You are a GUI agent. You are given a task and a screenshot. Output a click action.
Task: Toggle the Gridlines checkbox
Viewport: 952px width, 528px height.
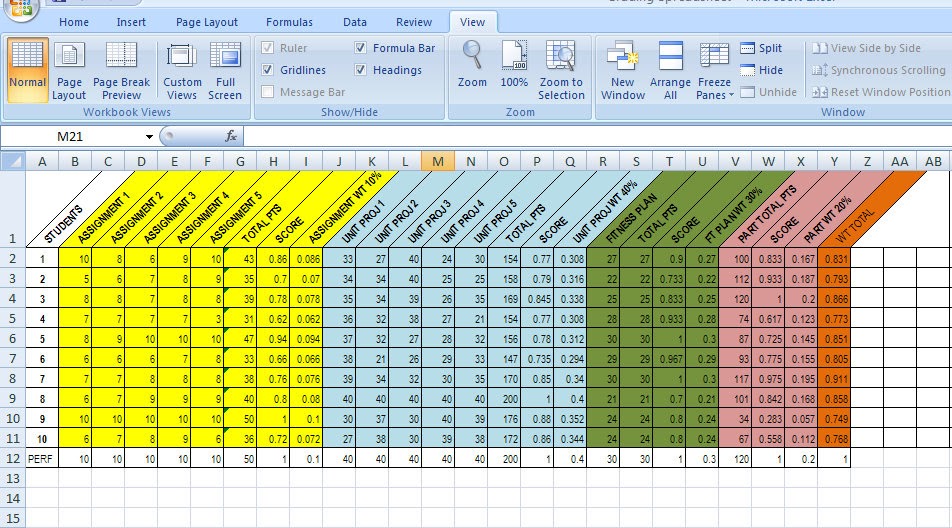[267, 70]
